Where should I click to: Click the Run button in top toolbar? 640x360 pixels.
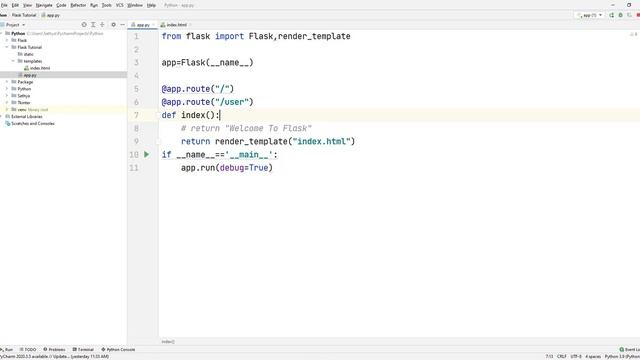coord(611,15)
